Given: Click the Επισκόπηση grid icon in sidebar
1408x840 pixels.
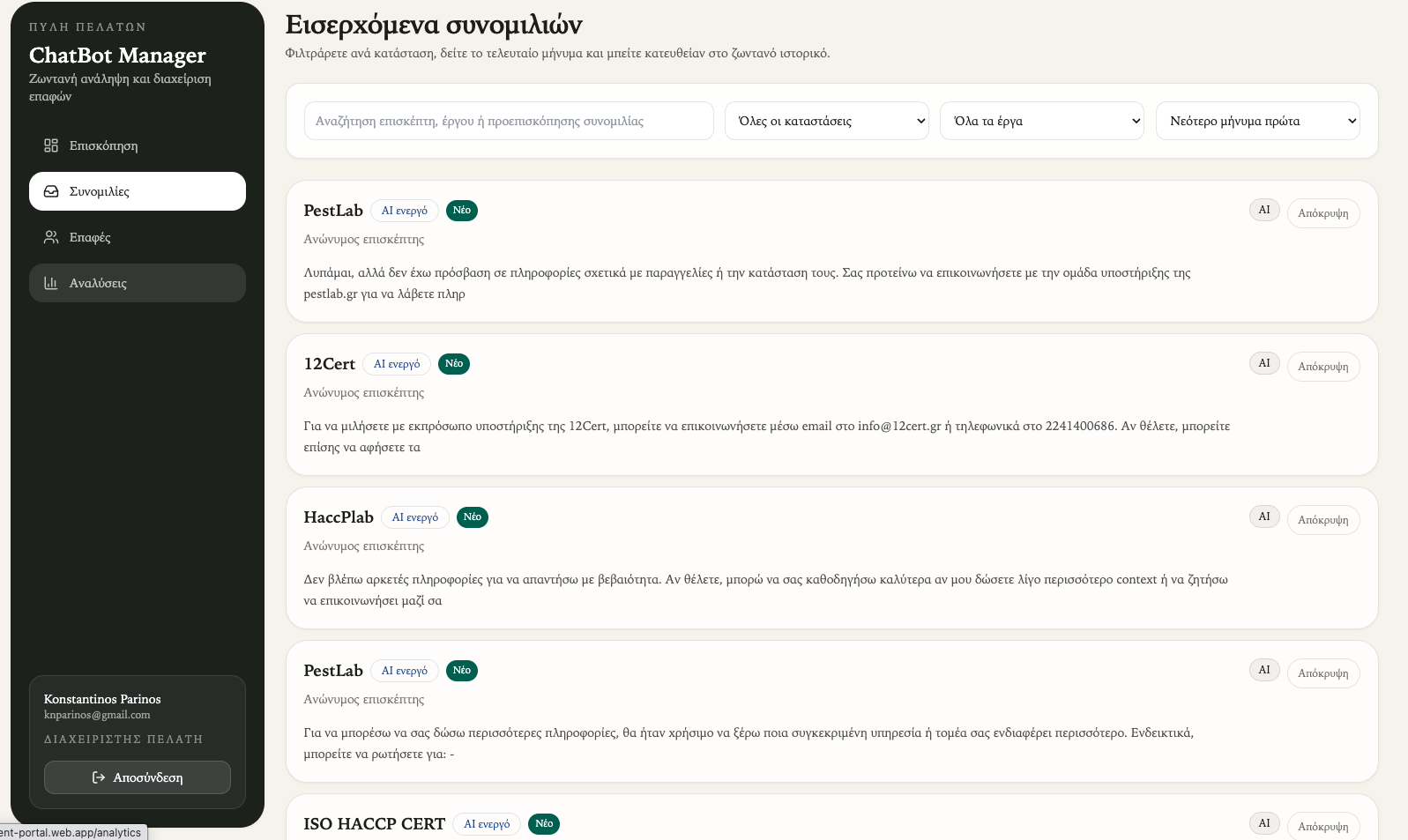Looking at the screenshot, I should (x=51, y=145).
